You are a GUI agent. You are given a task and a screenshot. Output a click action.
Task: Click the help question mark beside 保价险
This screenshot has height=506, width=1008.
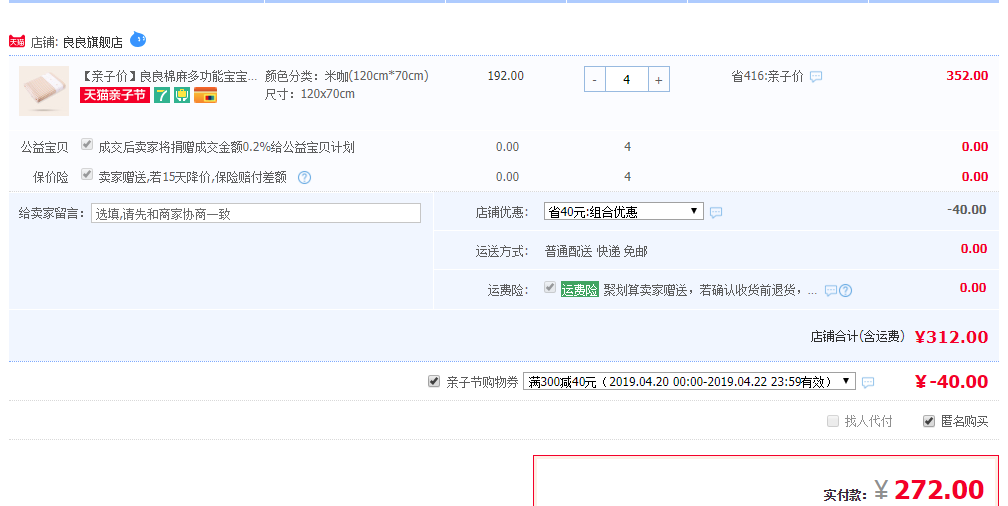pyautogui.click(x=305, y=177)
